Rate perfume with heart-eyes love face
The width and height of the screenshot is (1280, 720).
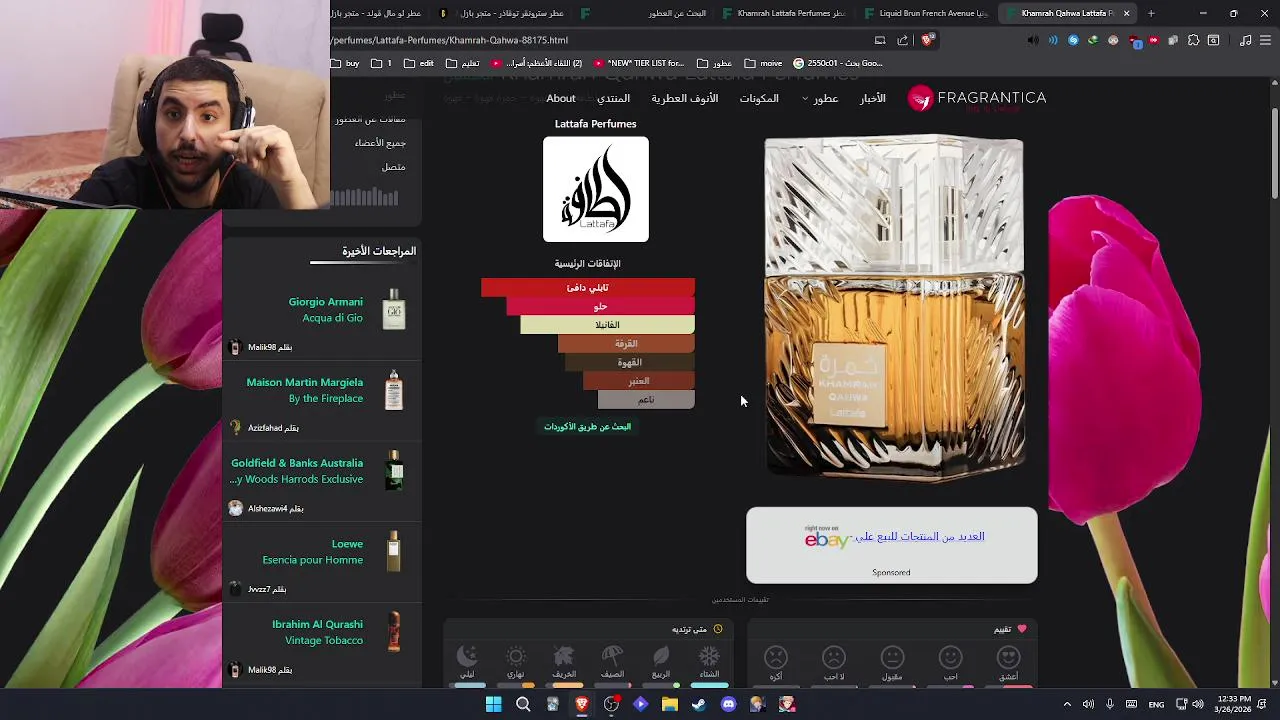(1009, 657)
